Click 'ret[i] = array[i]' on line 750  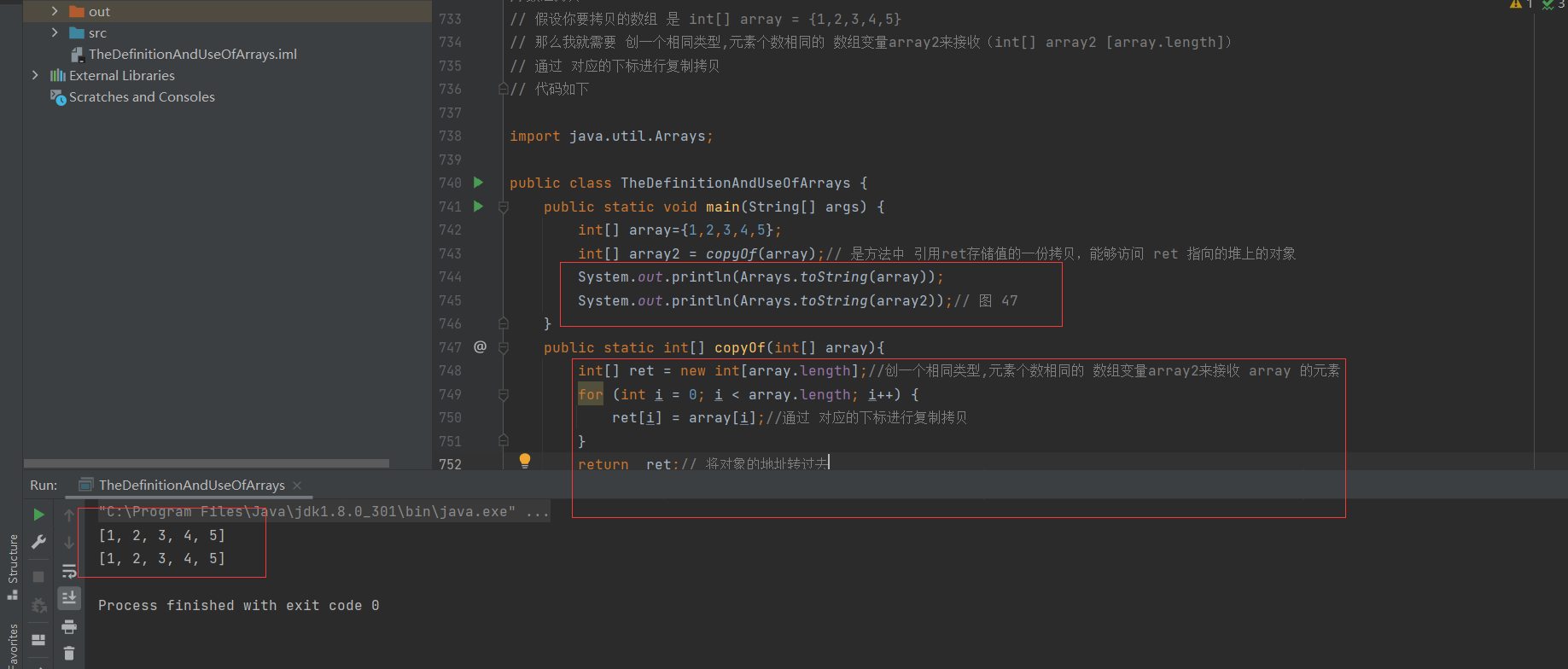tap(684, 417)
